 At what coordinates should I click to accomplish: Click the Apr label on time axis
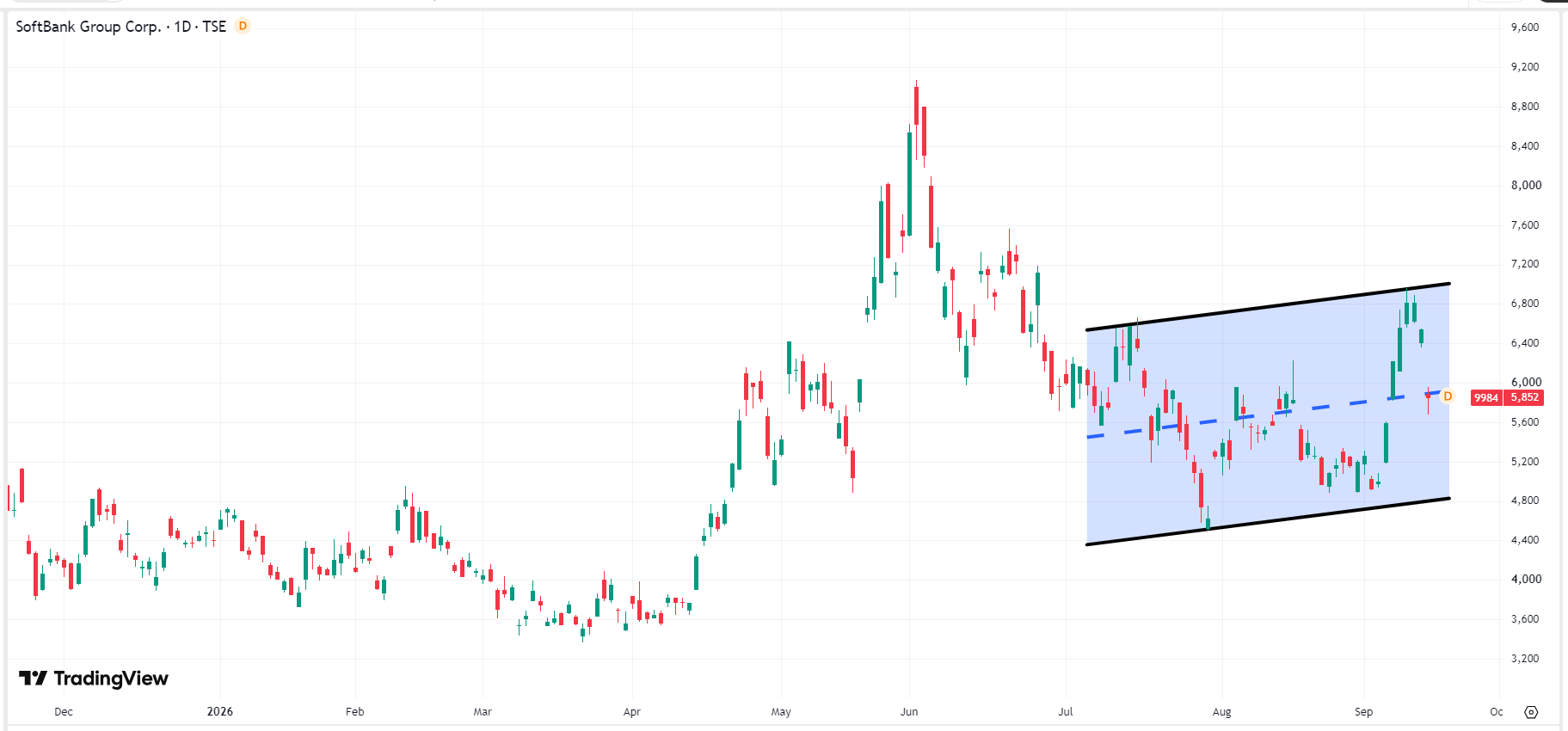point(632,712)
